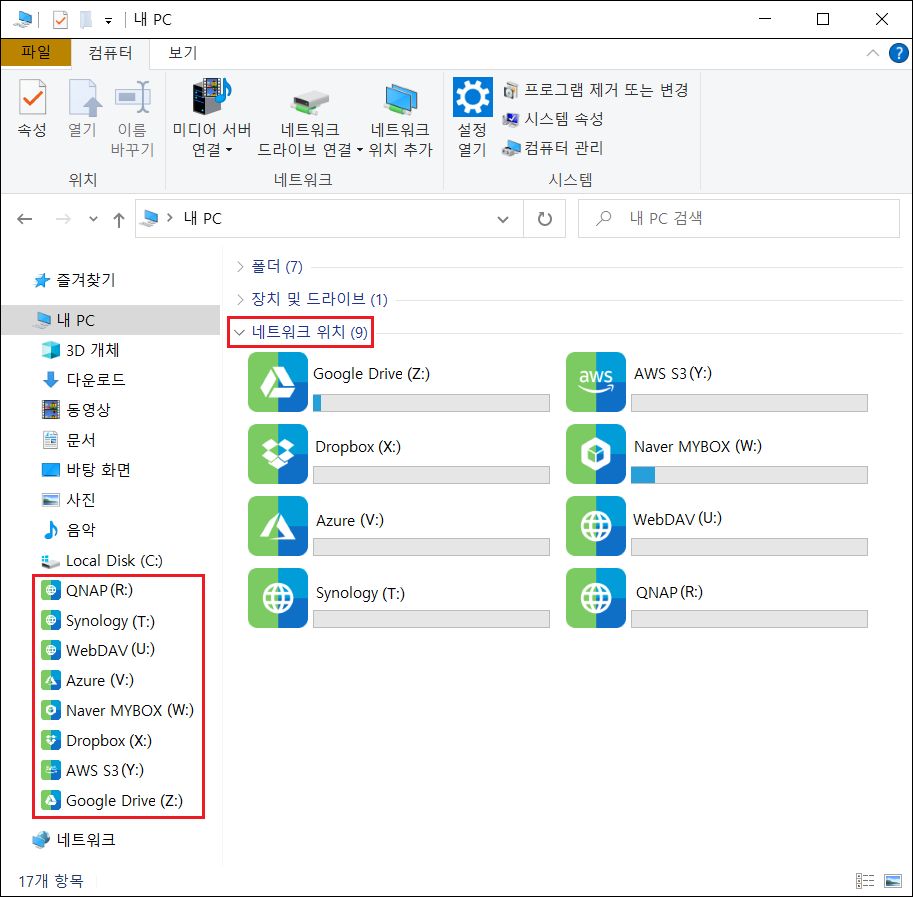Open the 미디어 서버 연결 dropdown arrow

(229, 150)
